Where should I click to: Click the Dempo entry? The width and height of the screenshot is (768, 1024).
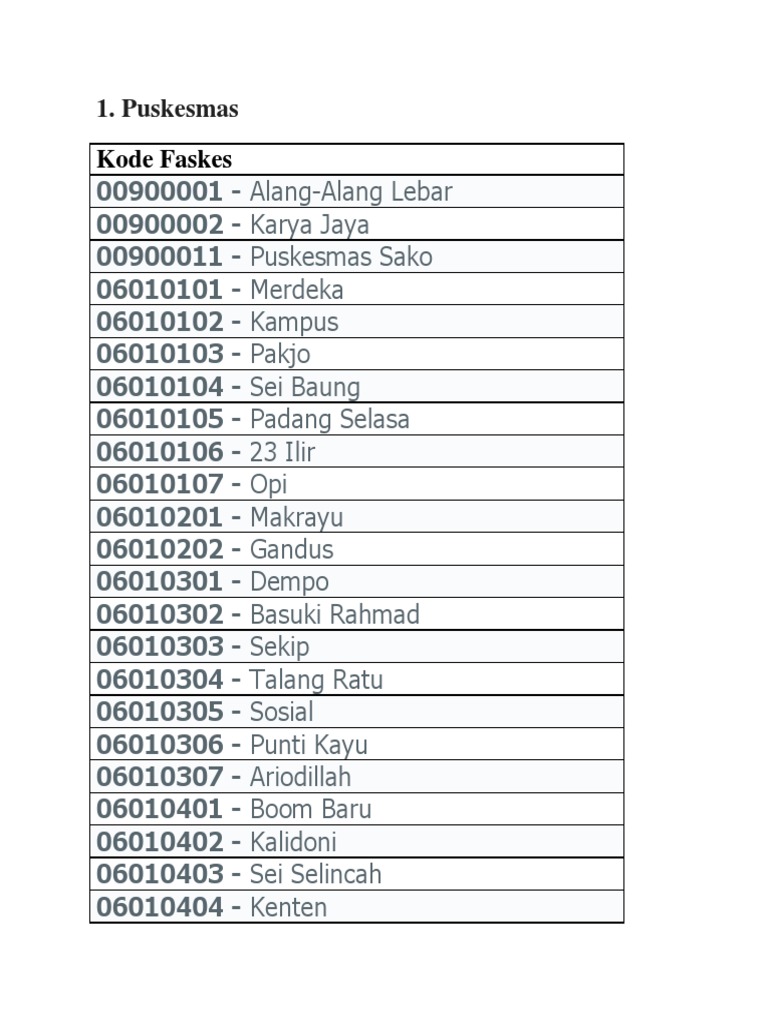coord(289,582)
